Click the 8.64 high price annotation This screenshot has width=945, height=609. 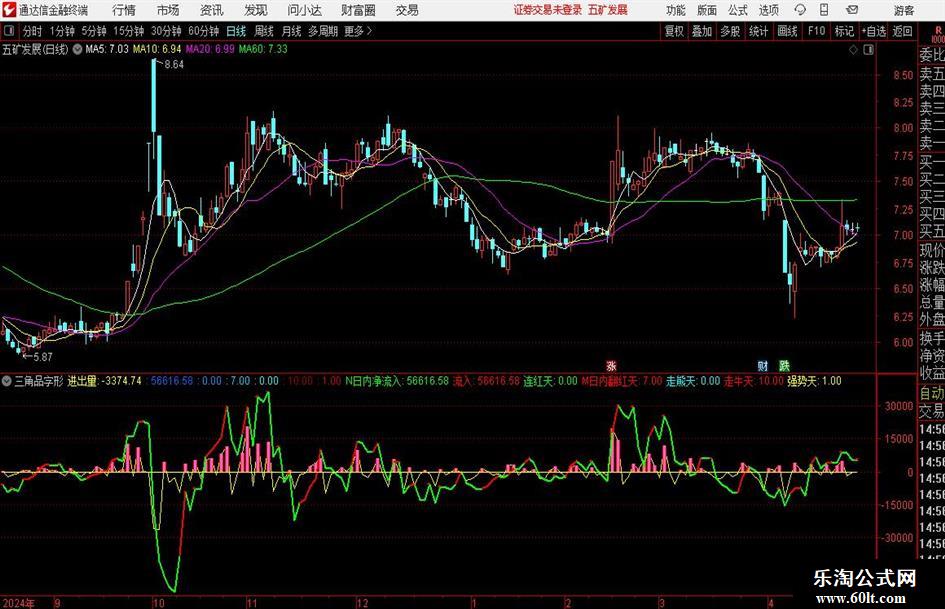click(174, 65)
